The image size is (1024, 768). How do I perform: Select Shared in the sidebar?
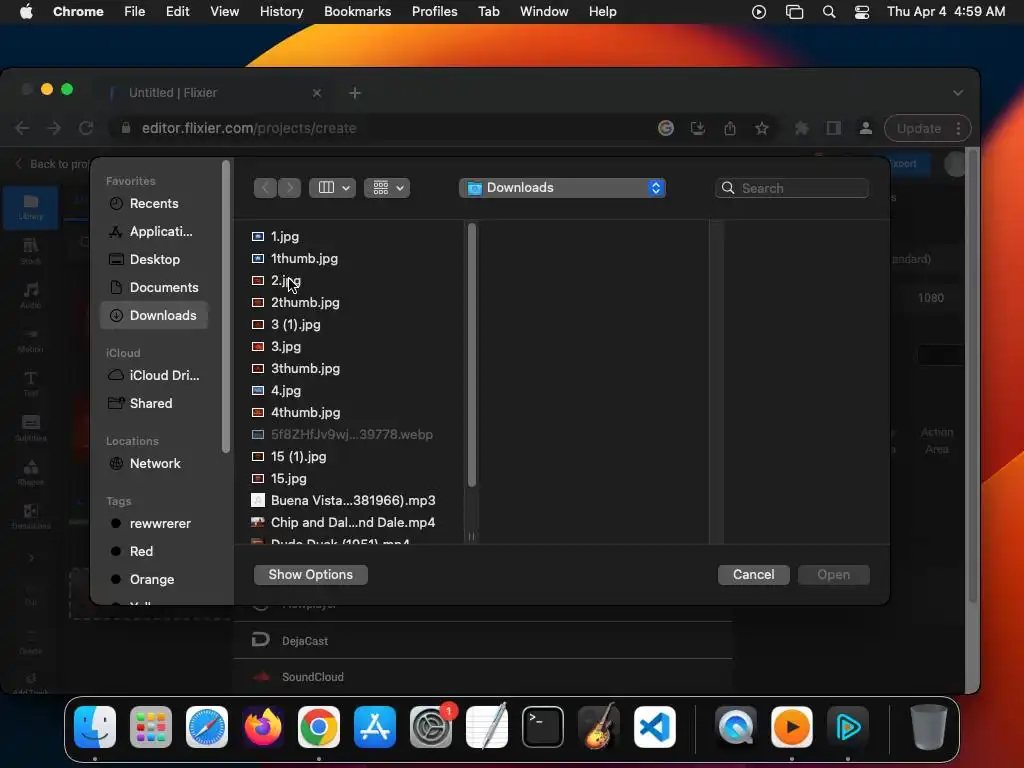(x=154, y=403)
